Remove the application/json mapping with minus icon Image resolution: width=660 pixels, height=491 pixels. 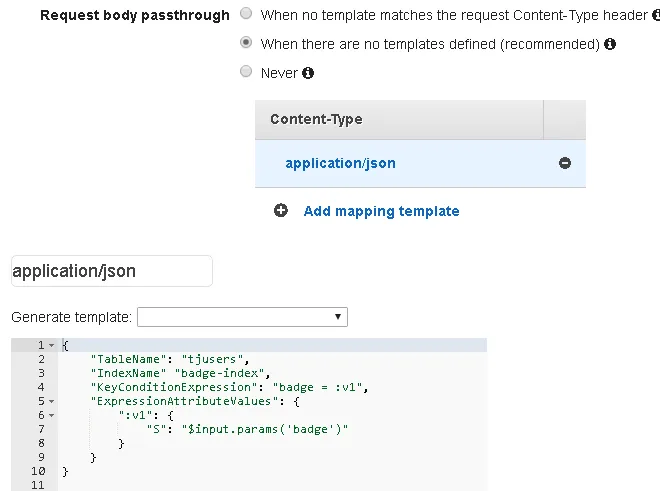[565, 163]
